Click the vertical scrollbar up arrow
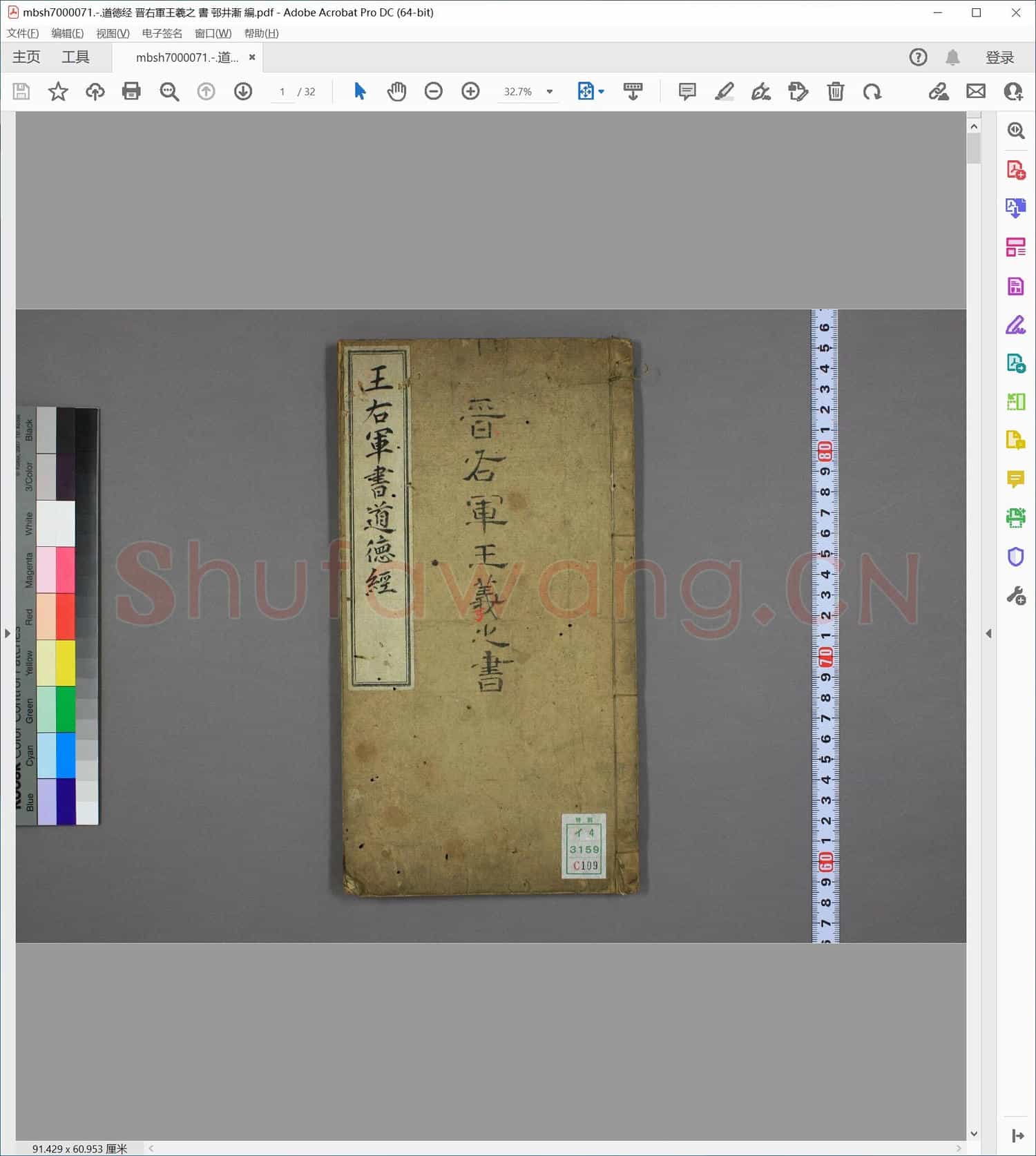 point(974,126)
